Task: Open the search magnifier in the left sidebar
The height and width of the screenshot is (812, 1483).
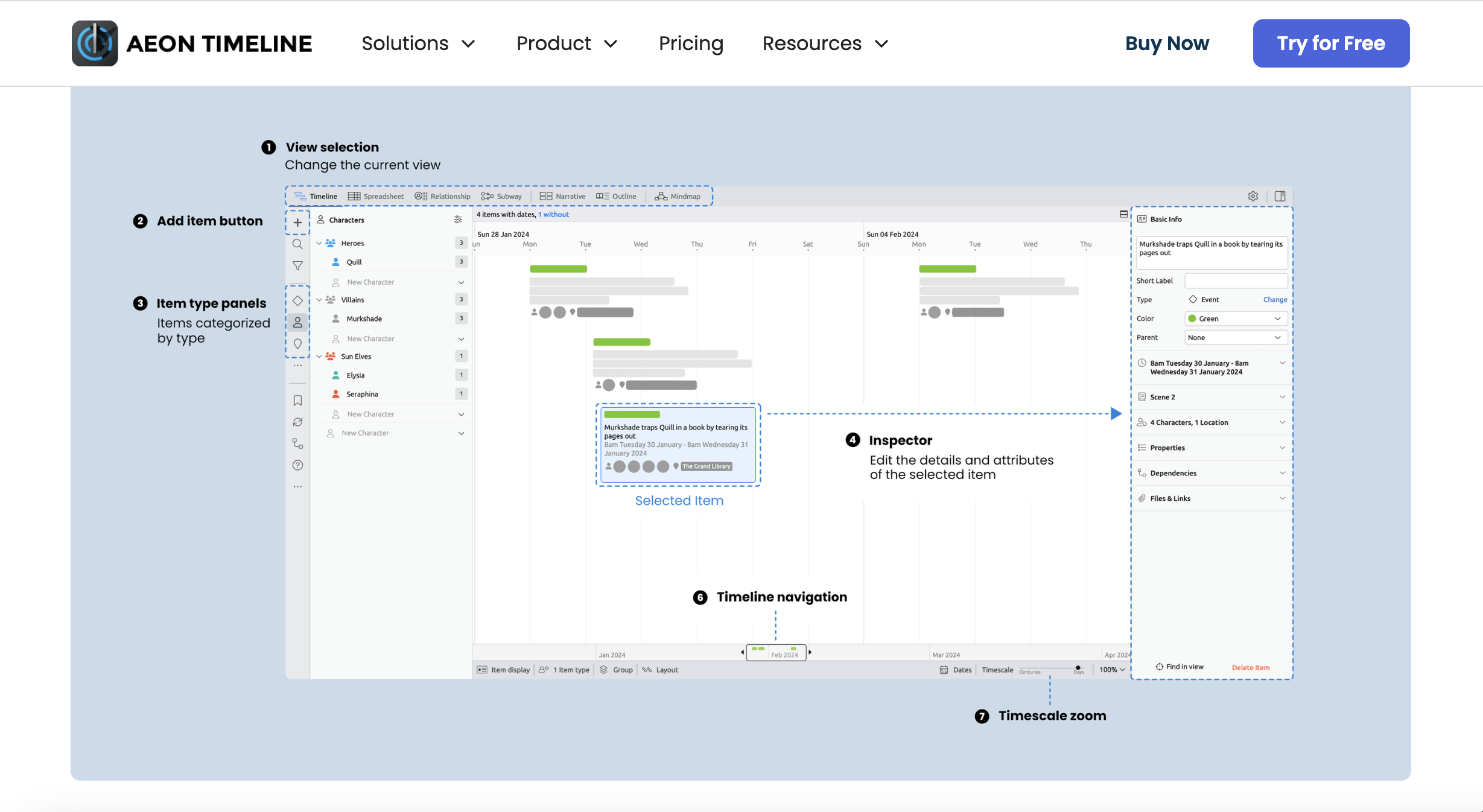Action: coord(297,244)
